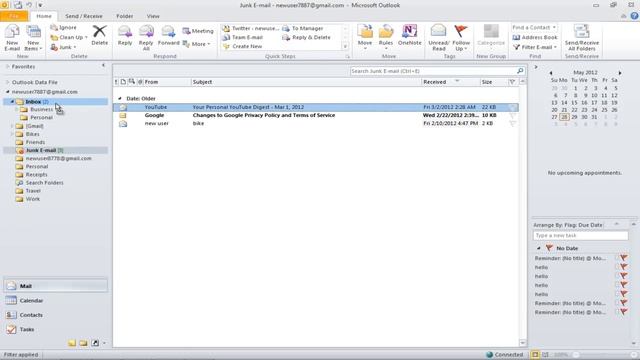Open the Receipts folder

pyautogui.click(x=37, y=175)
